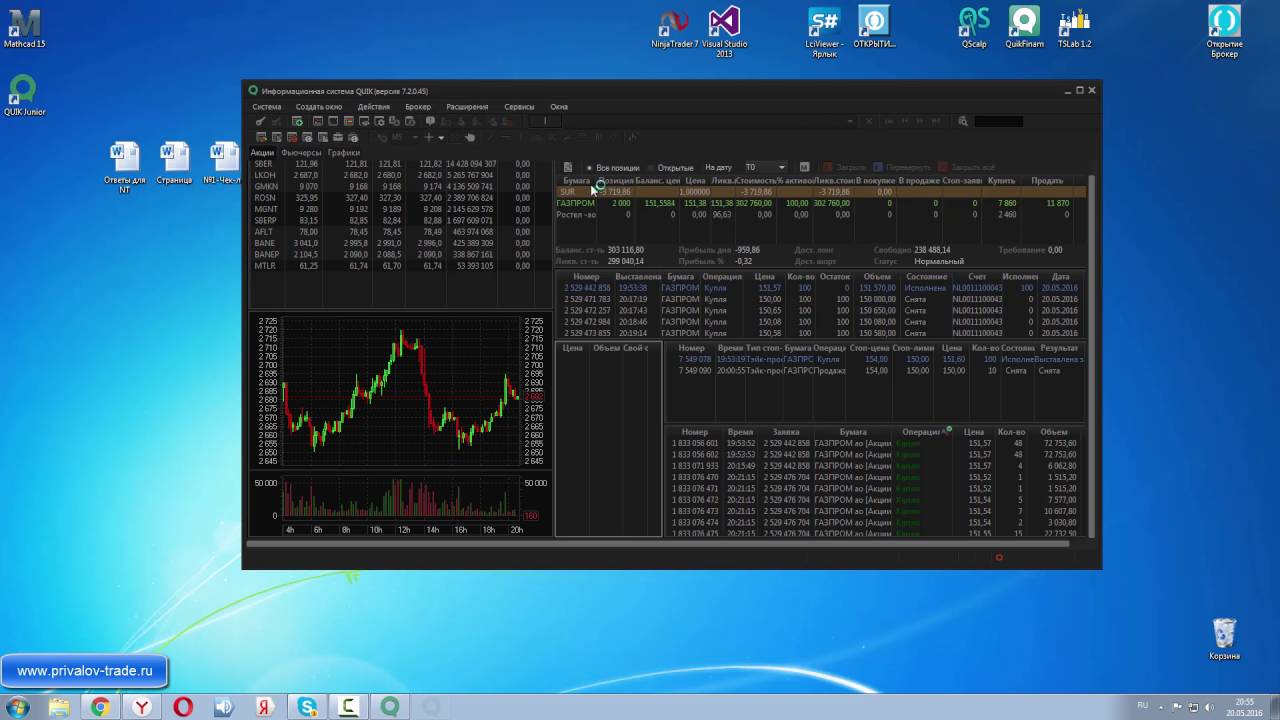Click the hand pointer toolbar icon
Image resolution: width=1280 pixels, height=720 pixels.
tap(471, 137)
